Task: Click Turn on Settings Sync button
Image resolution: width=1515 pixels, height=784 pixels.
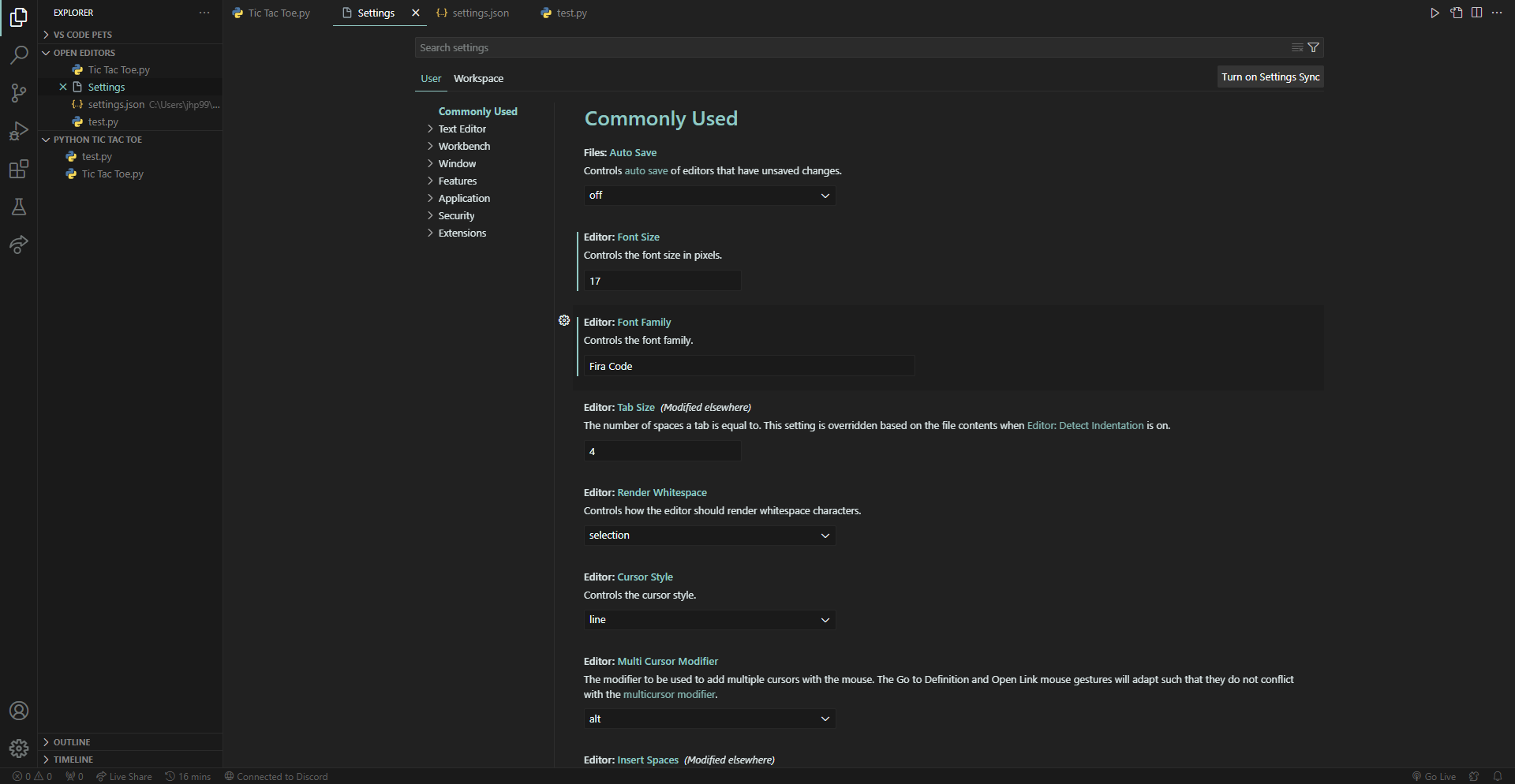Action: tap(1270, 77)
